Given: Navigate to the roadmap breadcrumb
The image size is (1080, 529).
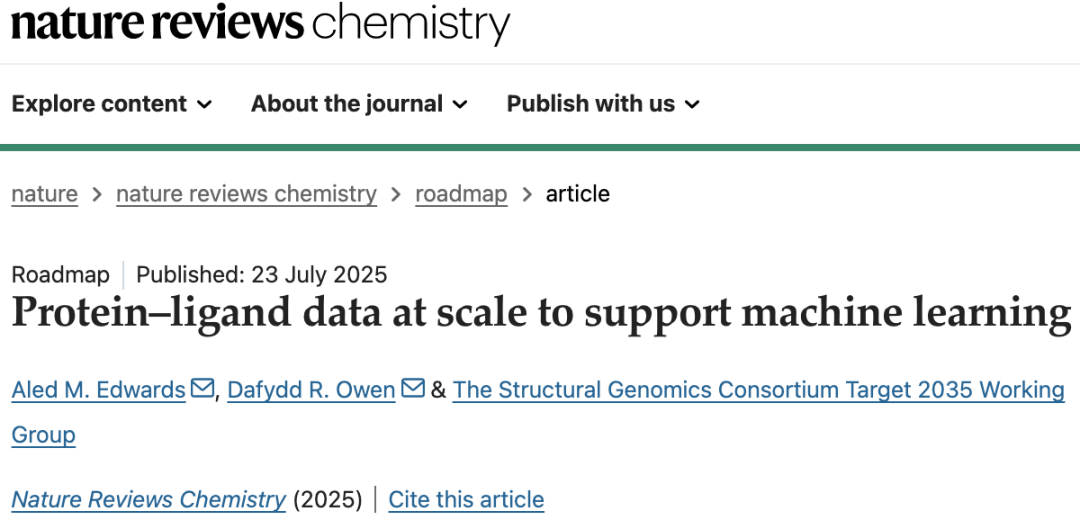Looking at the screenshot, I should click(x=461, y=194).
